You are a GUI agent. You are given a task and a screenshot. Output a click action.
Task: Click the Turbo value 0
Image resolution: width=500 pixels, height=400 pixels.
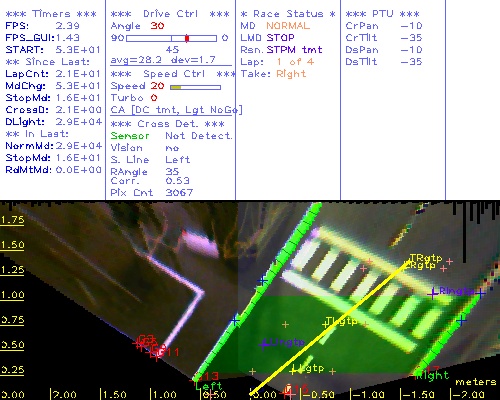coord(154,98)
